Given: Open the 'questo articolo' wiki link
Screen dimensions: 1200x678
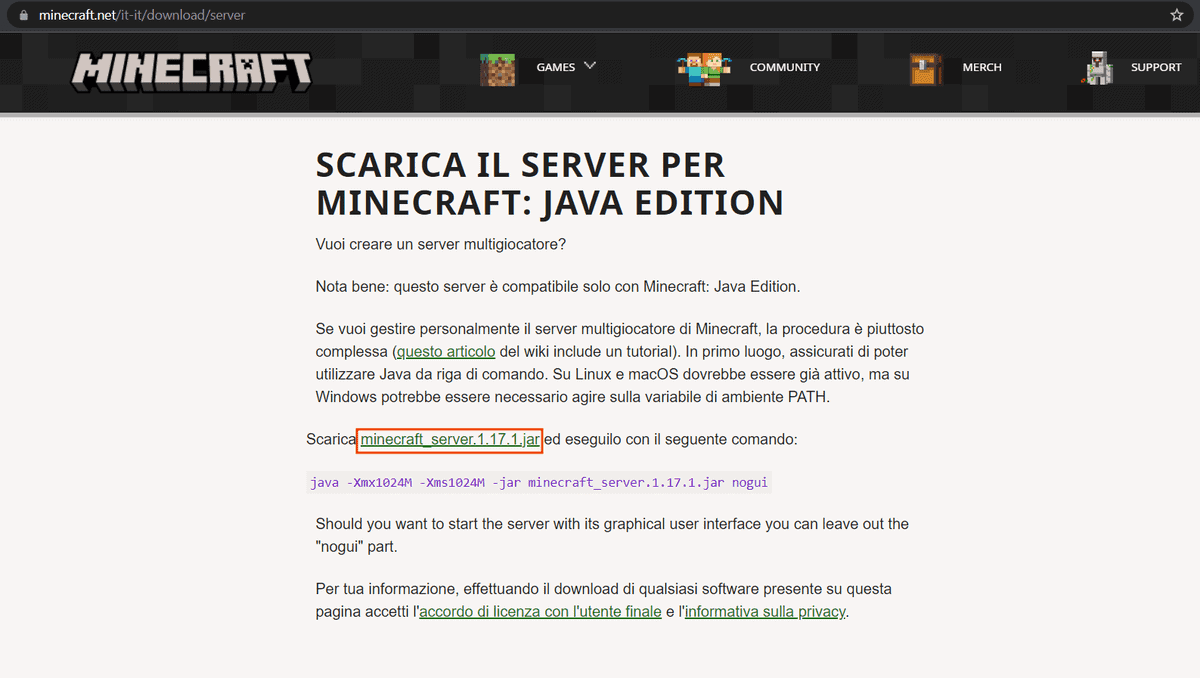Looking at the screenshot, I should pyautogui.click(x=445, y=351).
